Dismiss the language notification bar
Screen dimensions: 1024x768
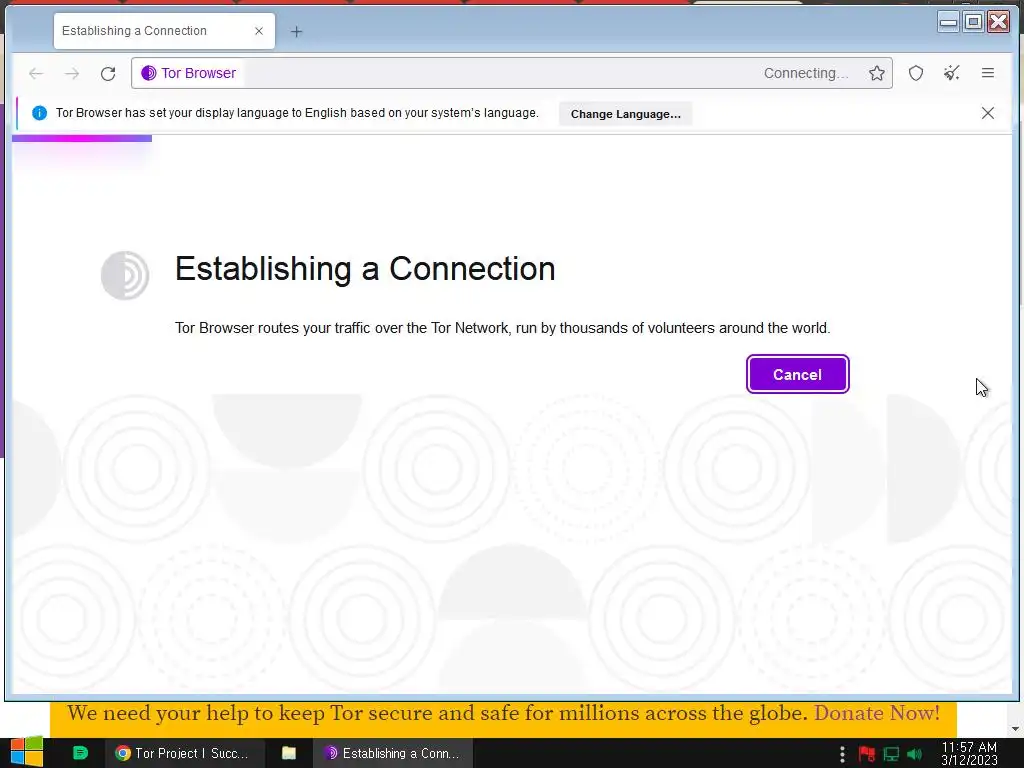(x=987, y=113)
